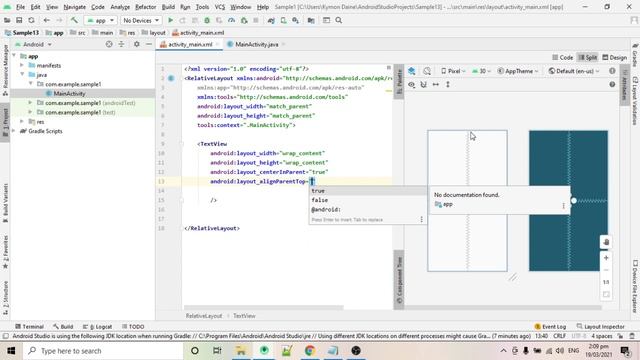Image resolution: width=640 pixels, height=360 pixels.
Task: Click the zoom to fit screen icon
Action: 606,294
